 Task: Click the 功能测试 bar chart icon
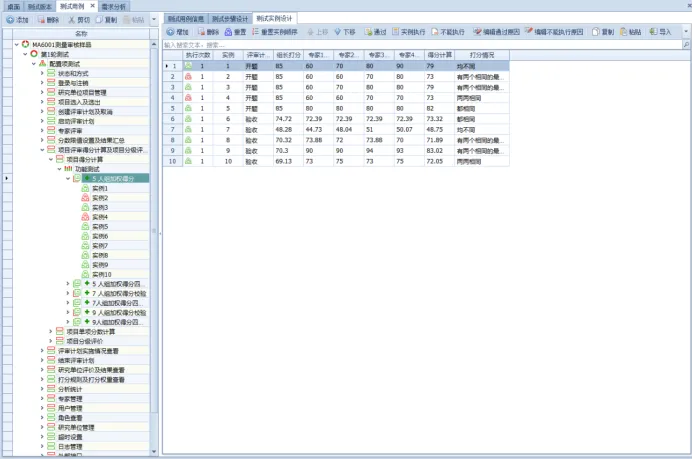coord(68,169)
